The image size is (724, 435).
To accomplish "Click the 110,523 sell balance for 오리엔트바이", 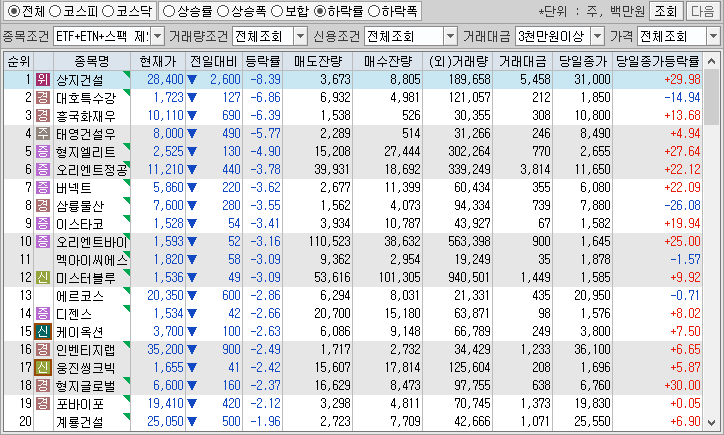I will pos(330,242).
